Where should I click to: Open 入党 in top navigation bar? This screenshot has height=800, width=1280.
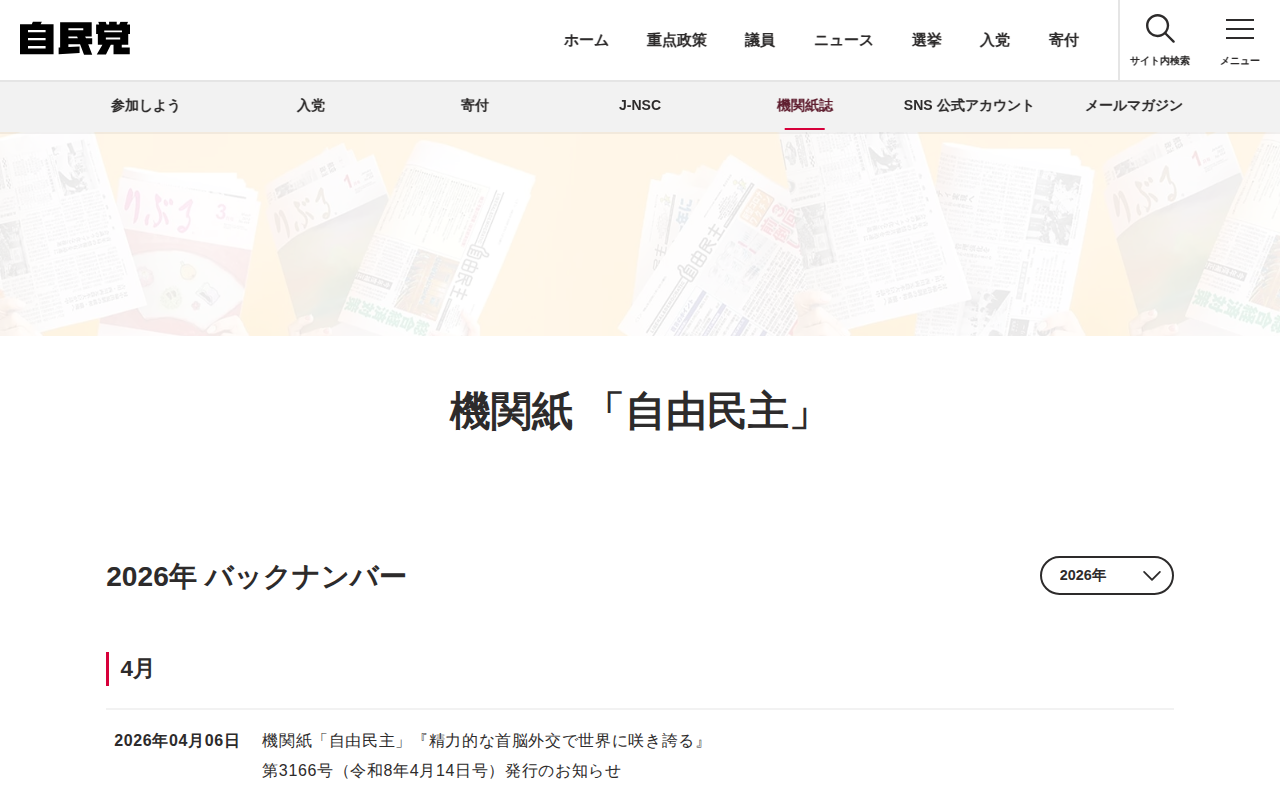point(995,40)
